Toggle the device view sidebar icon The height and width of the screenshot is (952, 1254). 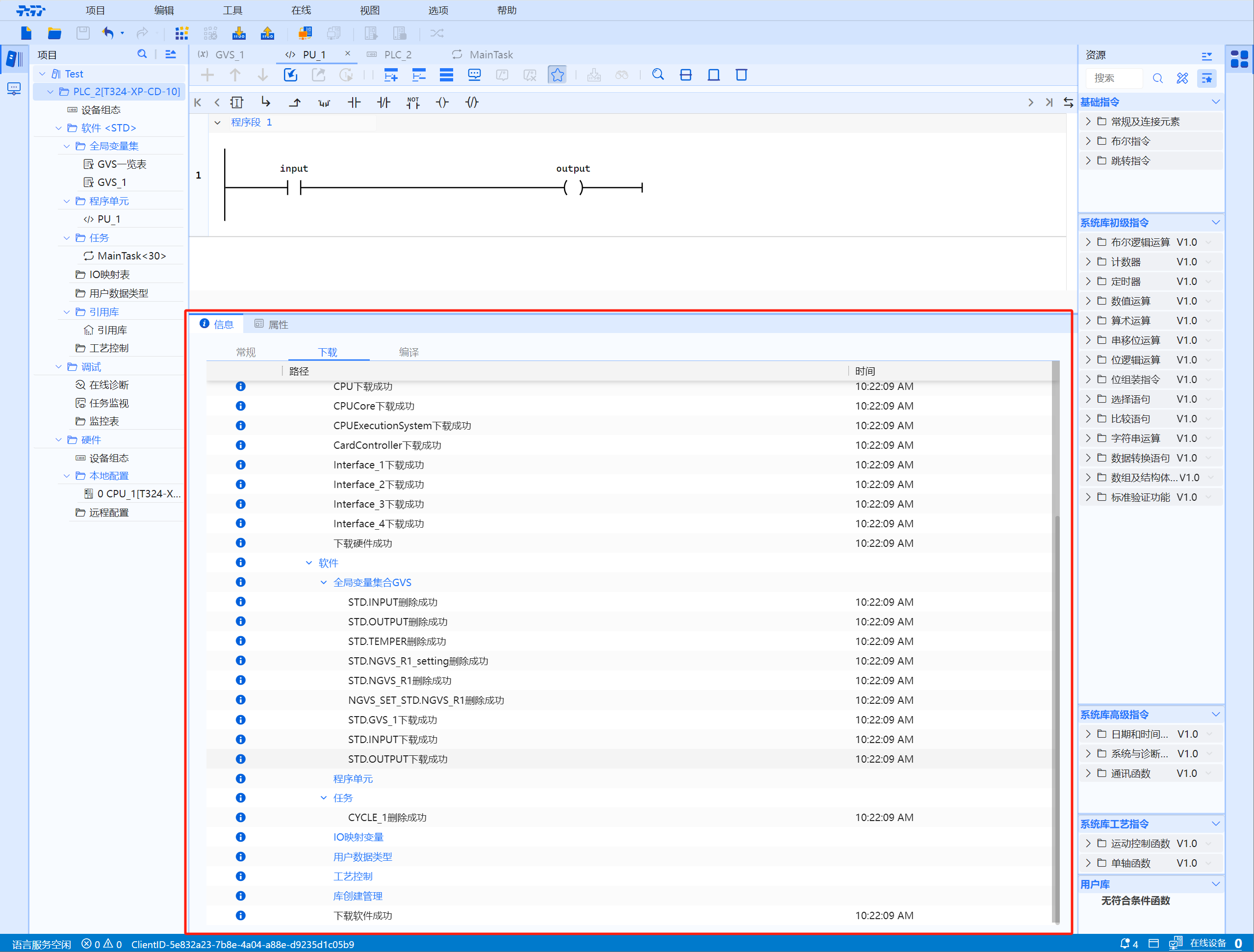14,89
